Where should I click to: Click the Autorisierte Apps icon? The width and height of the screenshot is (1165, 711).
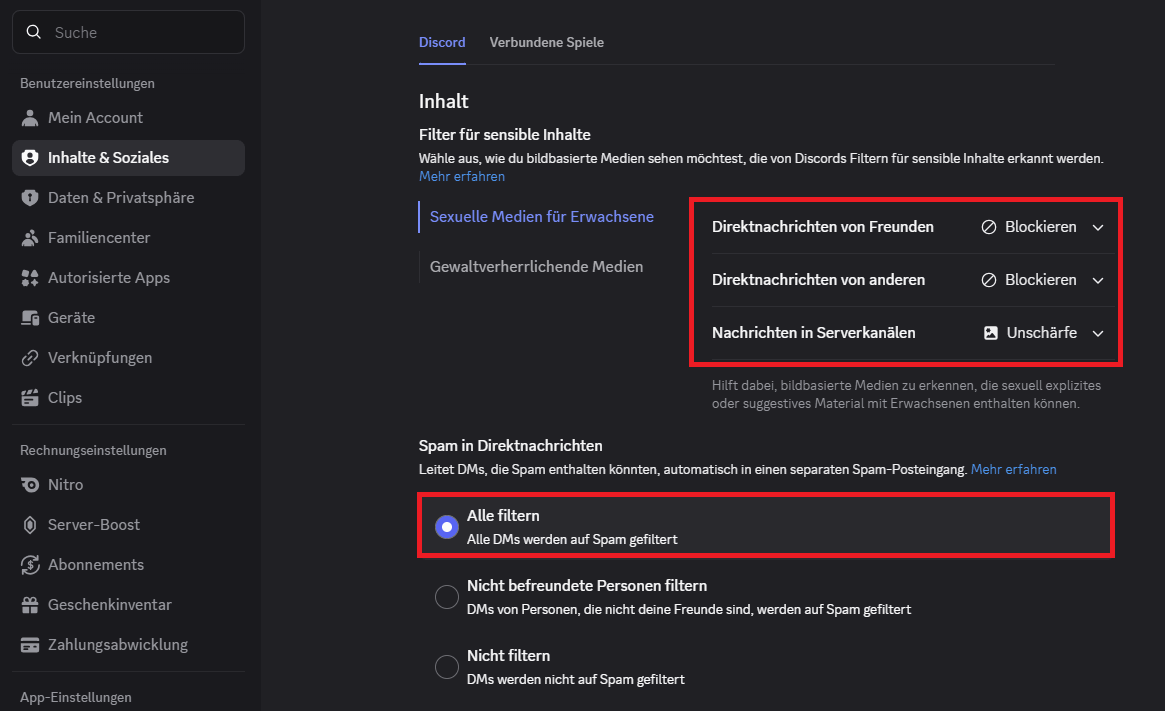[30, 278]
